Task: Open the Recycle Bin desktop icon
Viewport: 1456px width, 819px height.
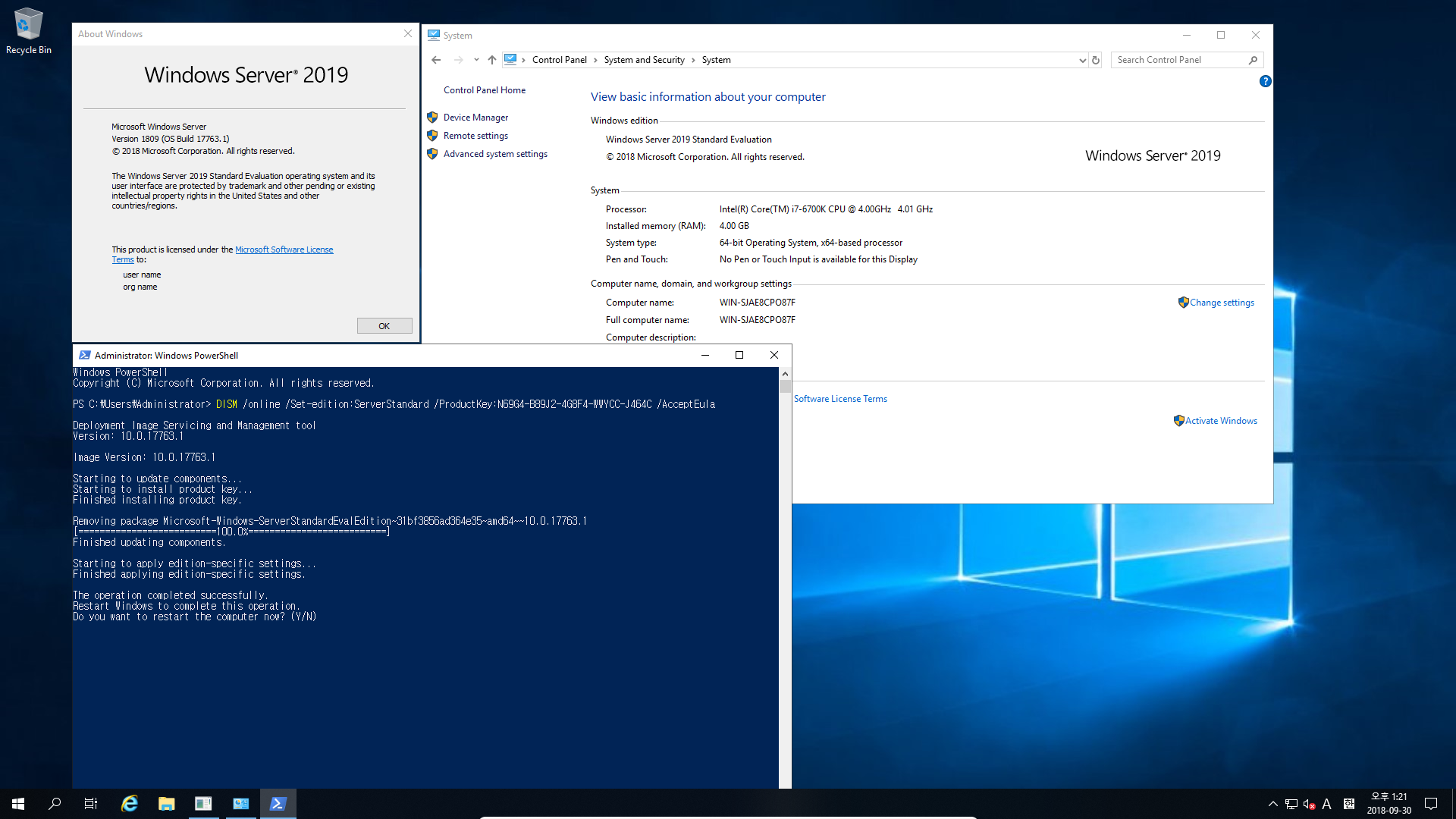Action: 29,30
